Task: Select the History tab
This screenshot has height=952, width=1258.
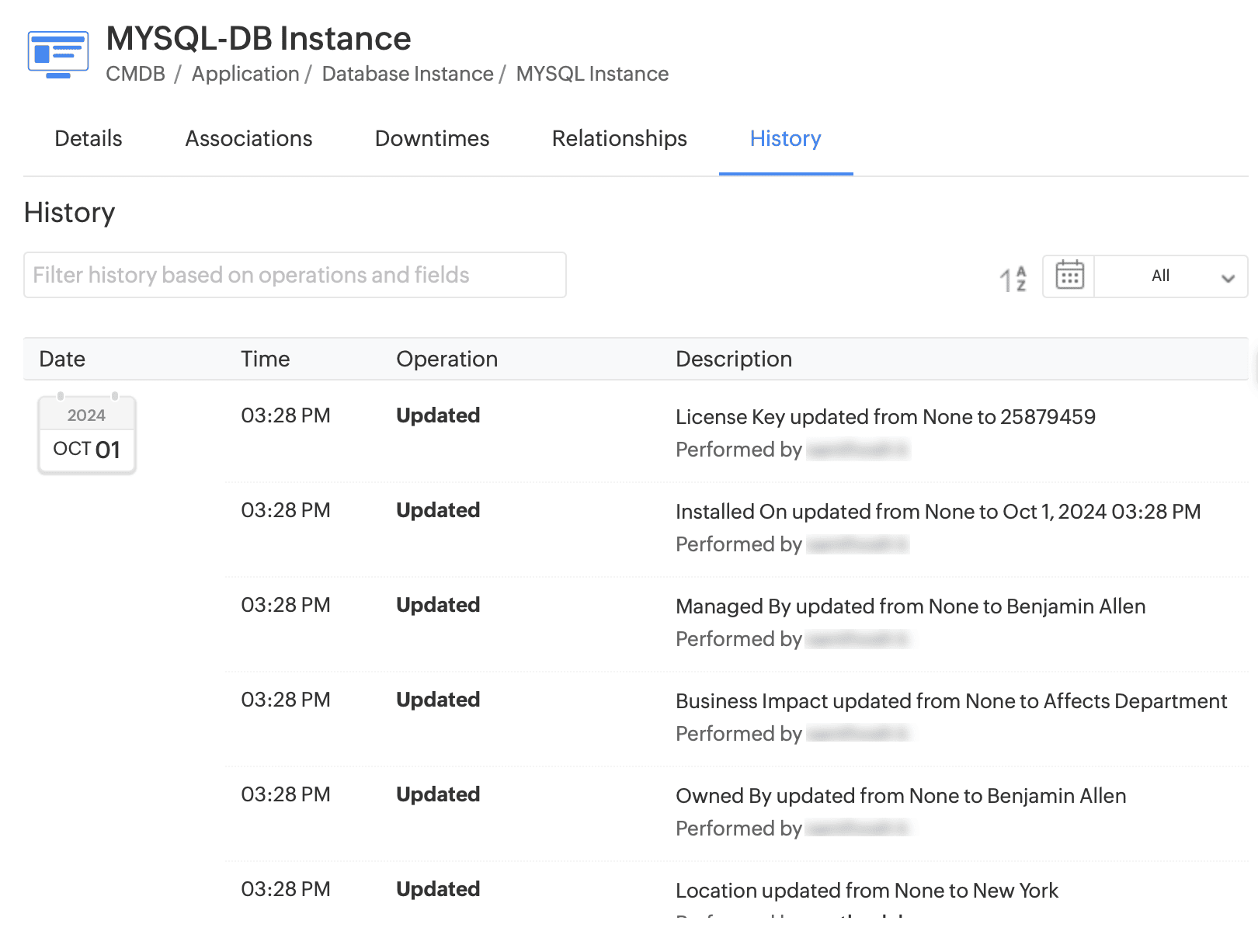Action: [785, 138]
